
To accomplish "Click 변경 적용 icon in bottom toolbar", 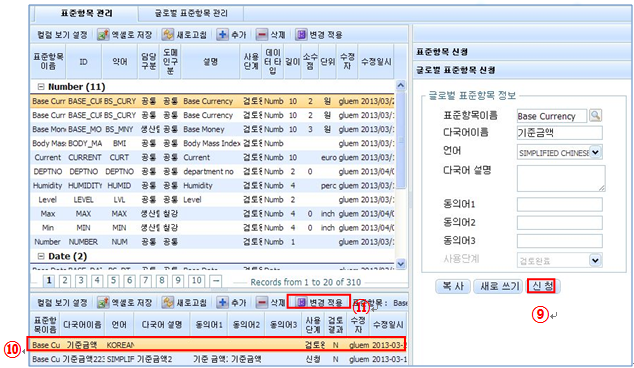I will click(301, 302).
